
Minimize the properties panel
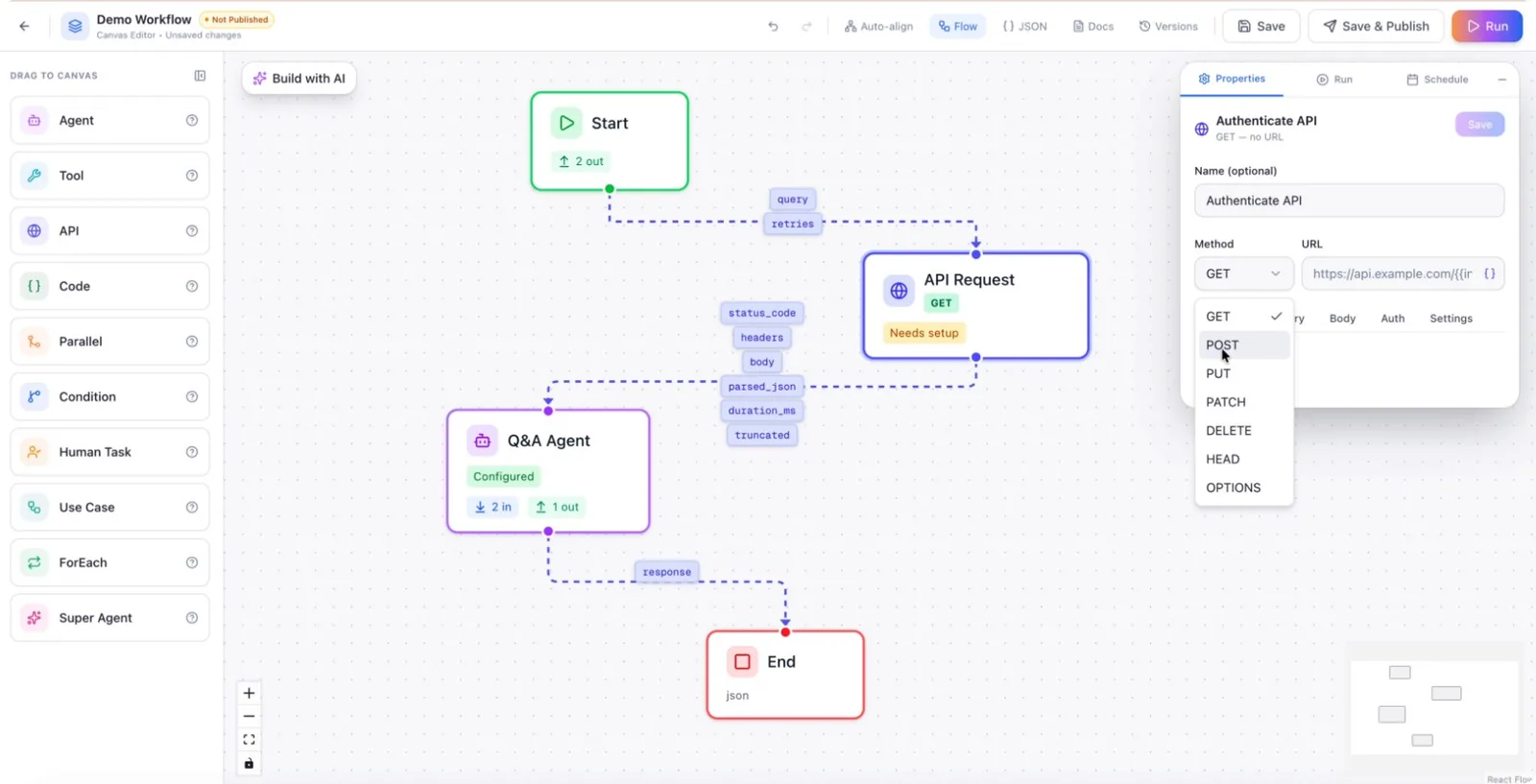coord(1501,80)
